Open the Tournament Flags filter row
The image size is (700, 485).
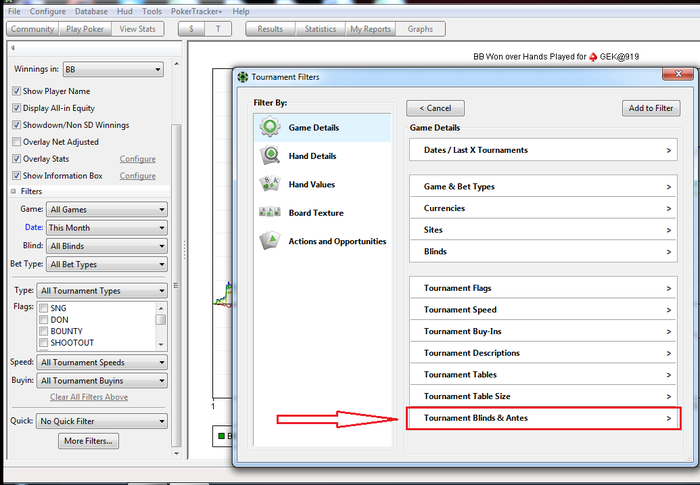tap(543, 288)
